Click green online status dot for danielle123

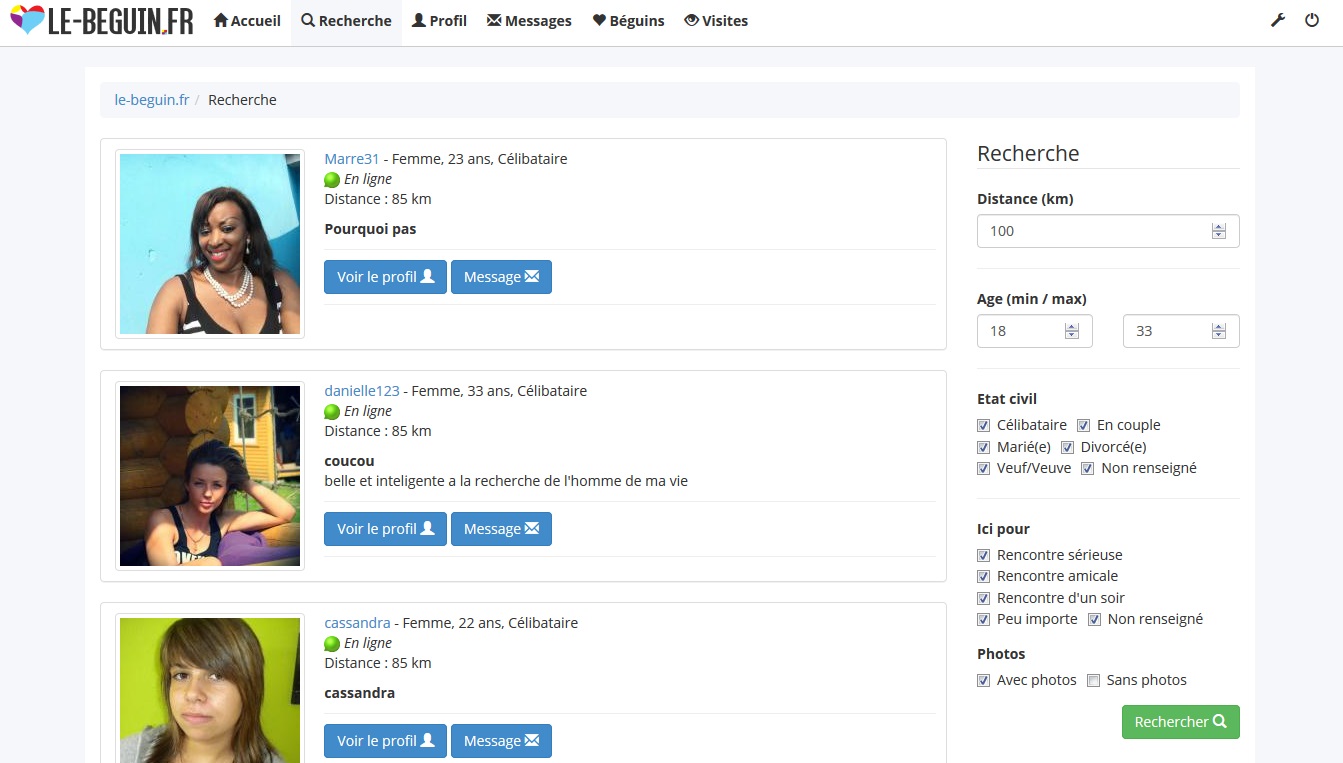click(x=332, y=412)
